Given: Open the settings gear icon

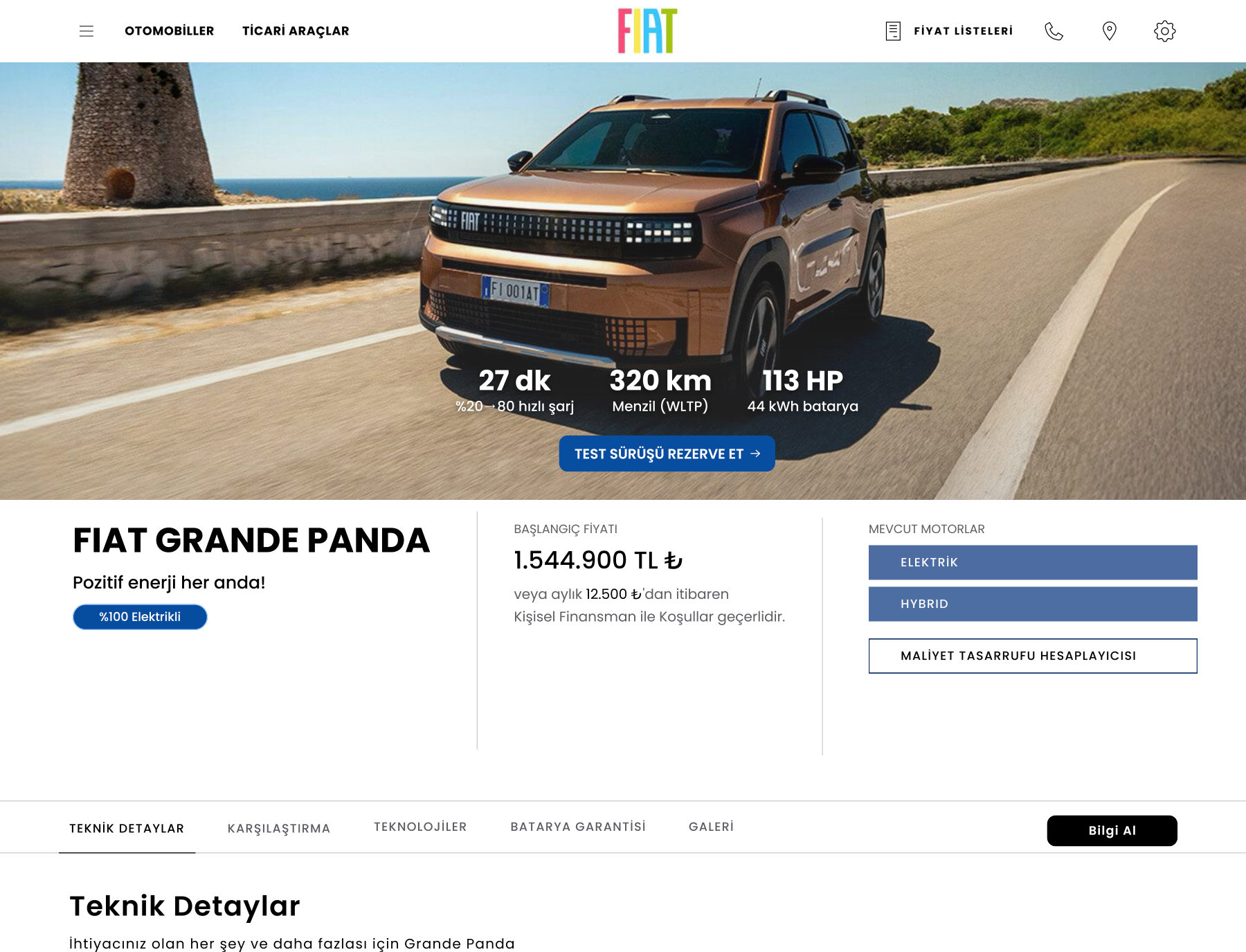Looking at the screenshot, I should click(1165, 31).
